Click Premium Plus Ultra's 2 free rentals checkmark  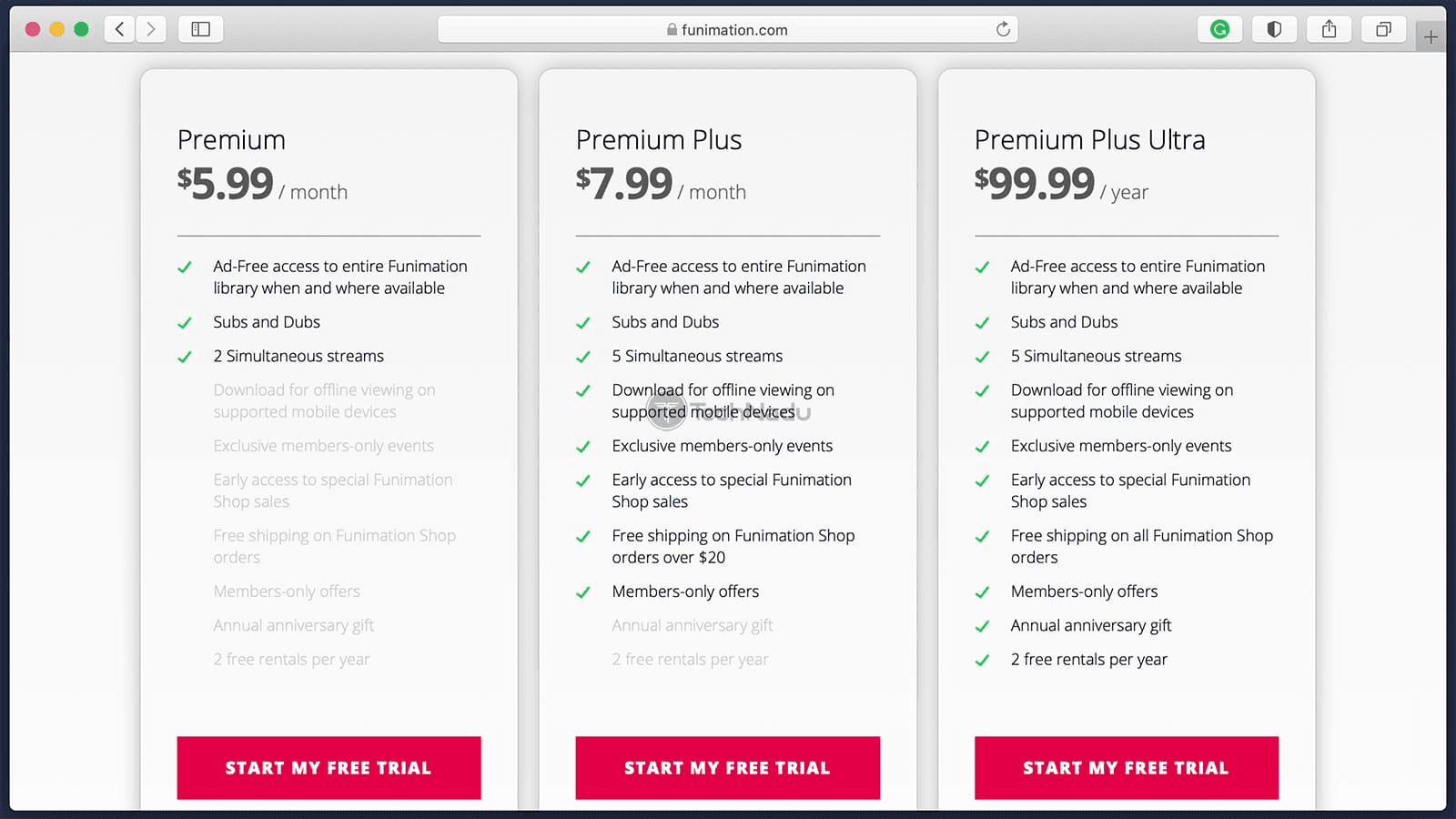[982, 661]
